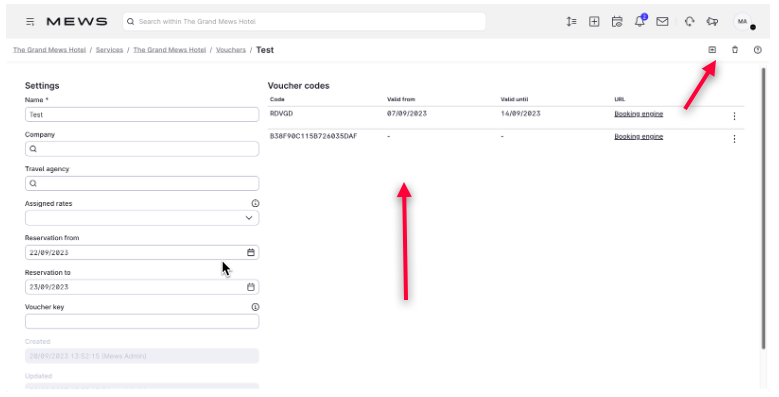This screenshot has height=397, width=779.
Task: Open the Booking engine link for B38F90C115B726035DAF
Action: click(638, 137)
